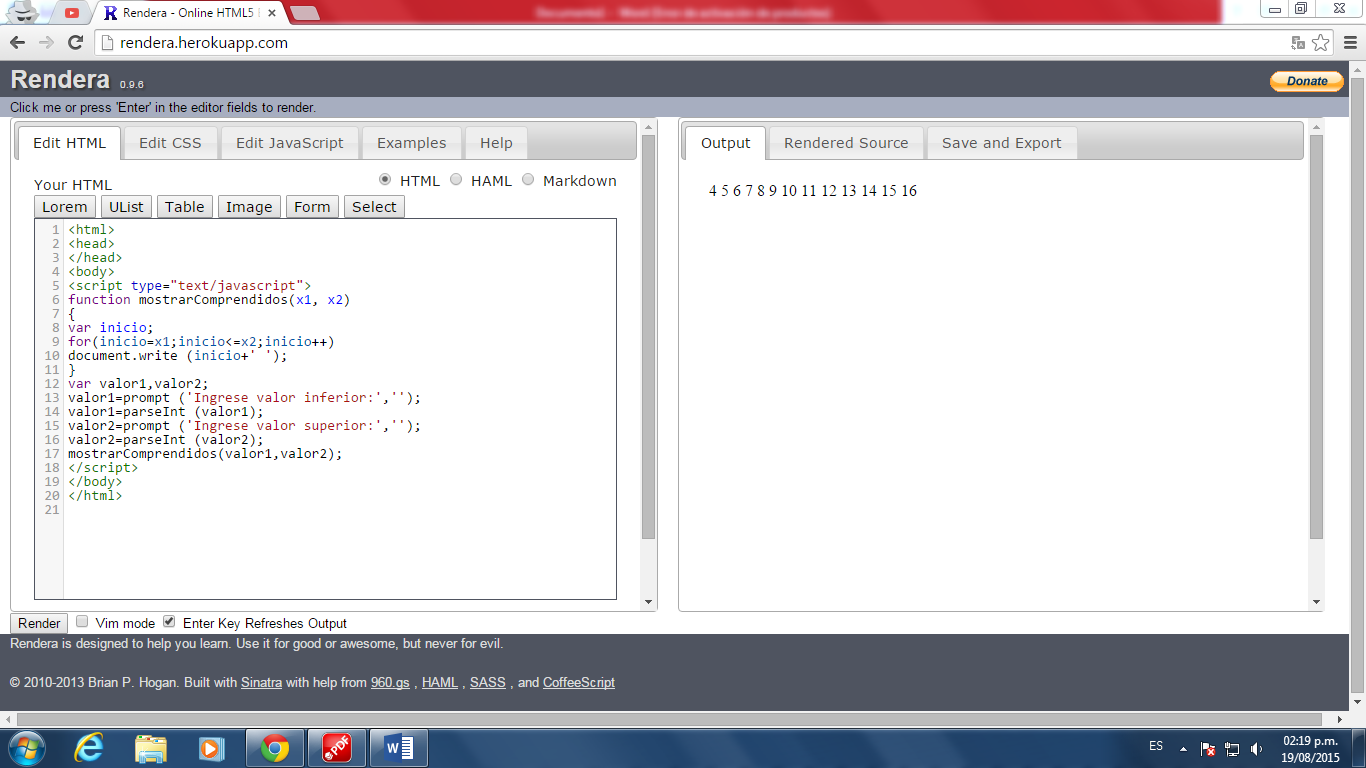Open the Edit JavaScript tab
This screenshot has height=768, width=1366.
pos(289,143)
